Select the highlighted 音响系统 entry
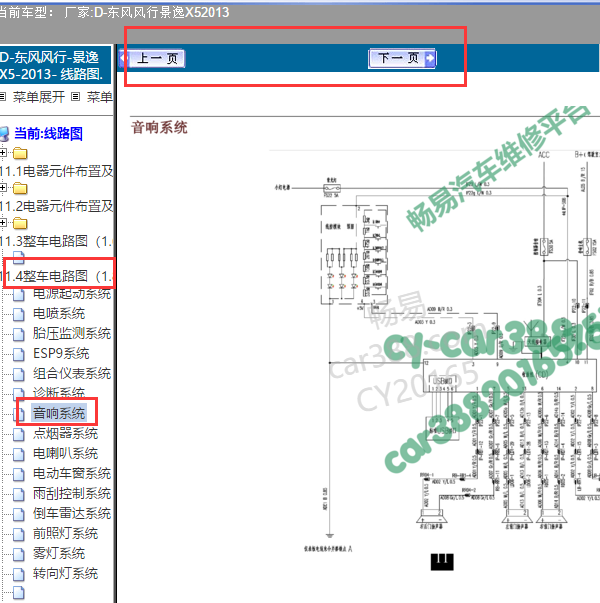Screen dimensions: 600x603 59,413
